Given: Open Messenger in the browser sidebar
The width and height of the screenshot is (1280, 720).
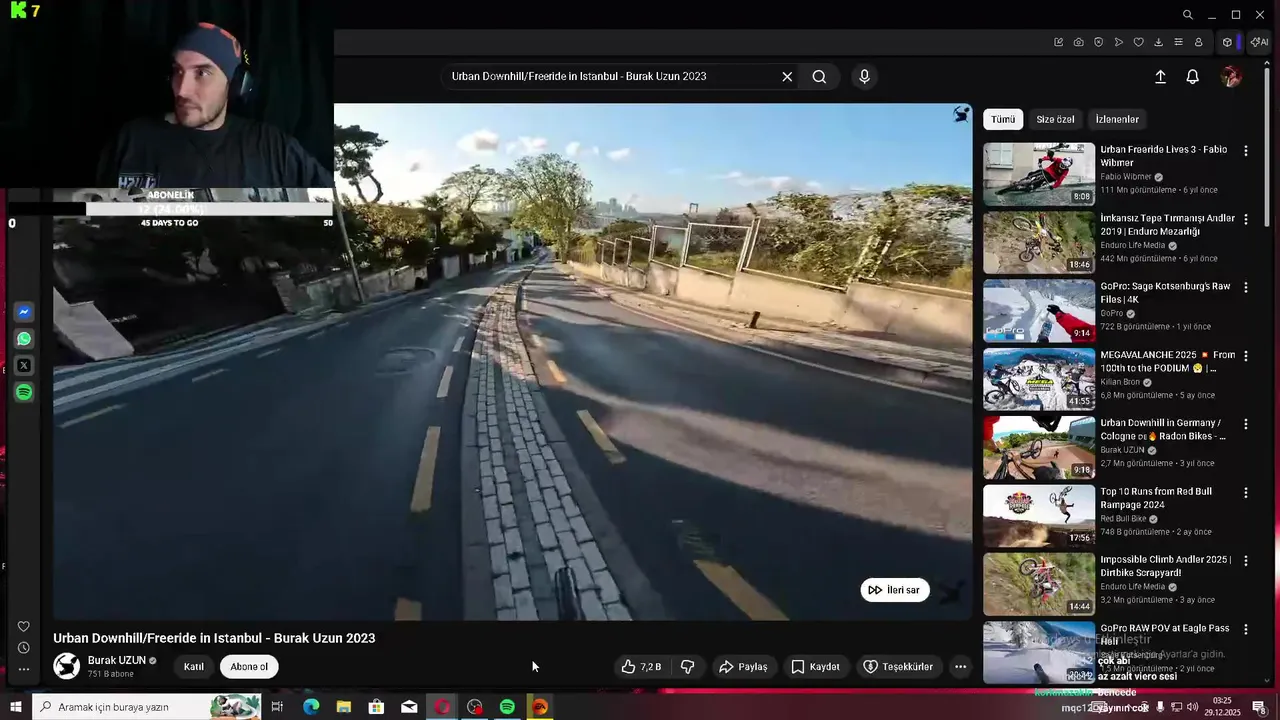Looking at the screenshot, I should tap(24, 312).
